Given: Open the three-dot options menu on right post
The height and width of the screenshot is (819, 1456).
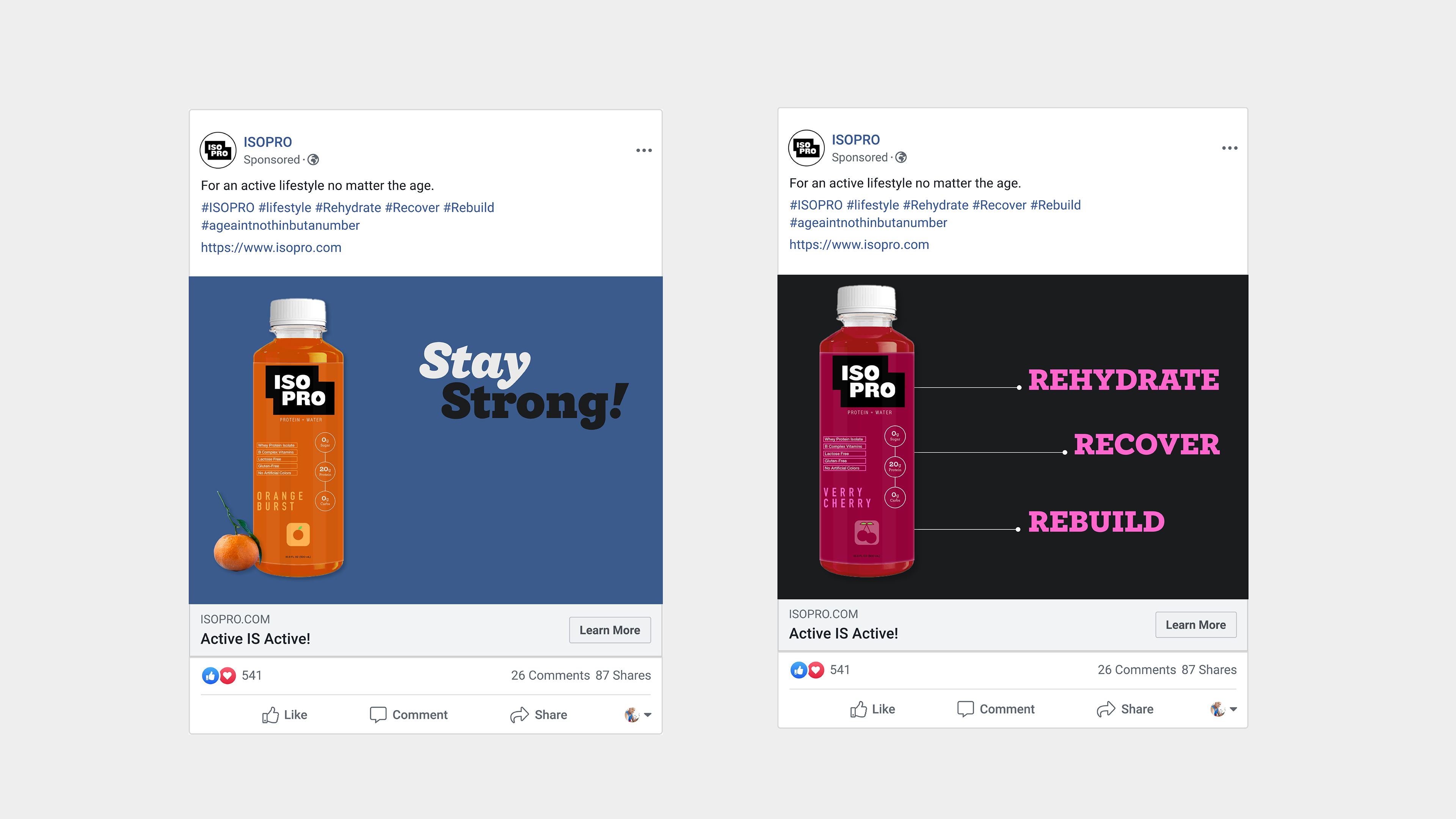Looking at the screenshot, I should point(1229,148).
